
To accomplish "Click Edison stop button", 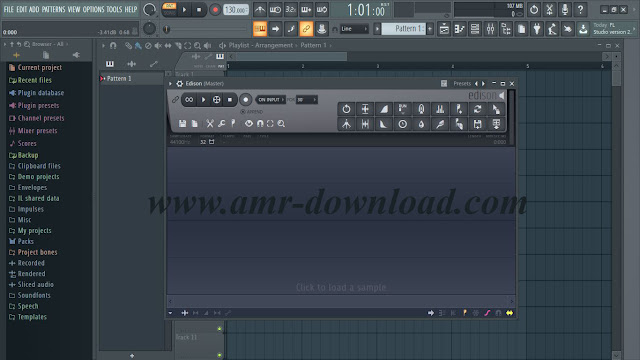I will [230, 100].
